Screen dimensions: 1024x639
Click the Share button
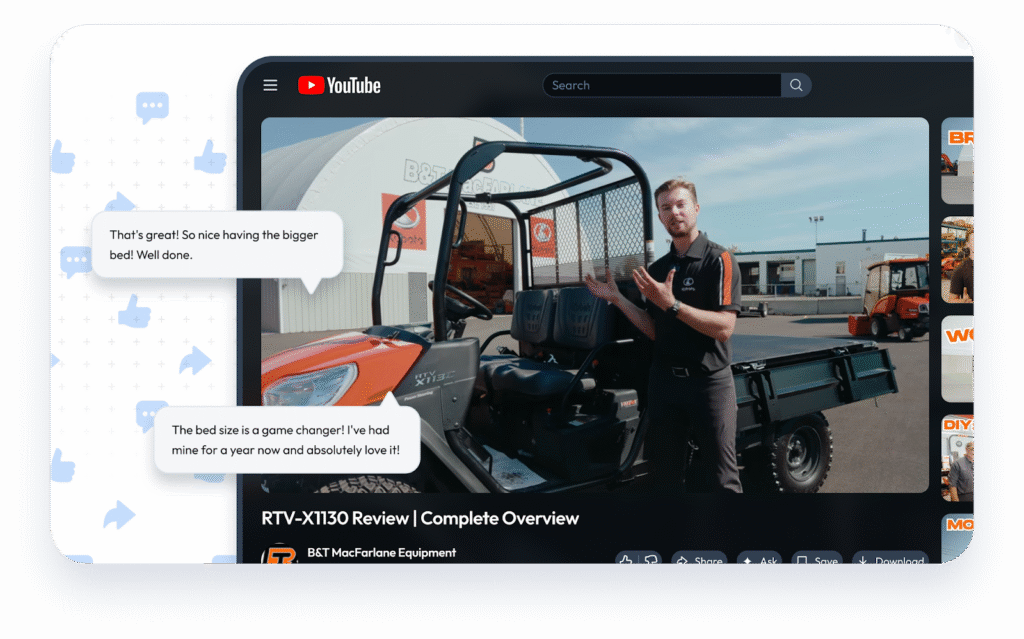tap(699, 559)
